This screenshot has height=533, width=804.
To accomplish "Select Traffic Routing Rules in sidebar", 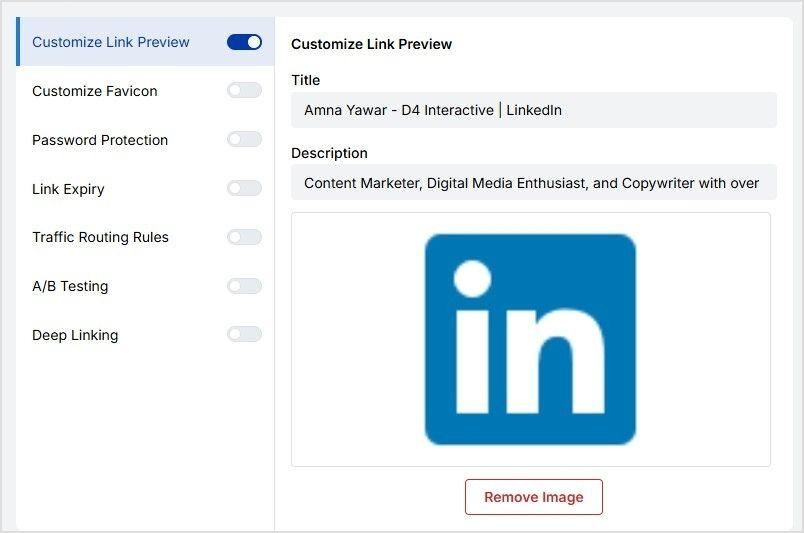I will pyautogui.click(x=100, y=237).
